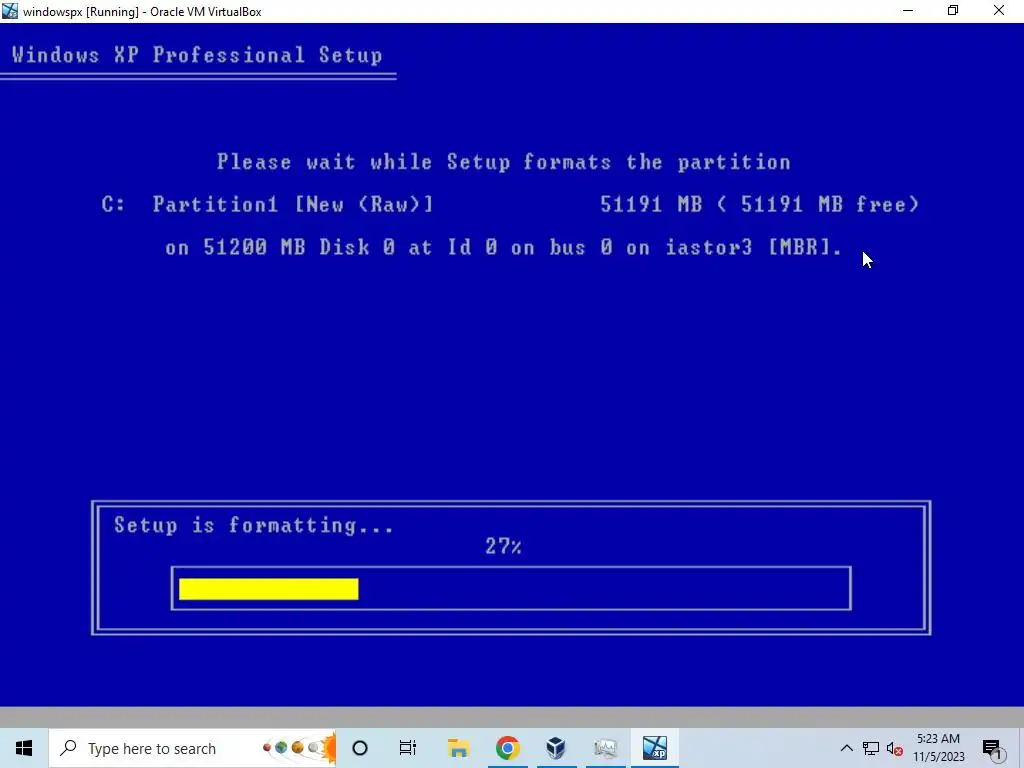
Task: Open the clock showing 5:23 AM
Action: pyautogui.click(x=938, y=748)
